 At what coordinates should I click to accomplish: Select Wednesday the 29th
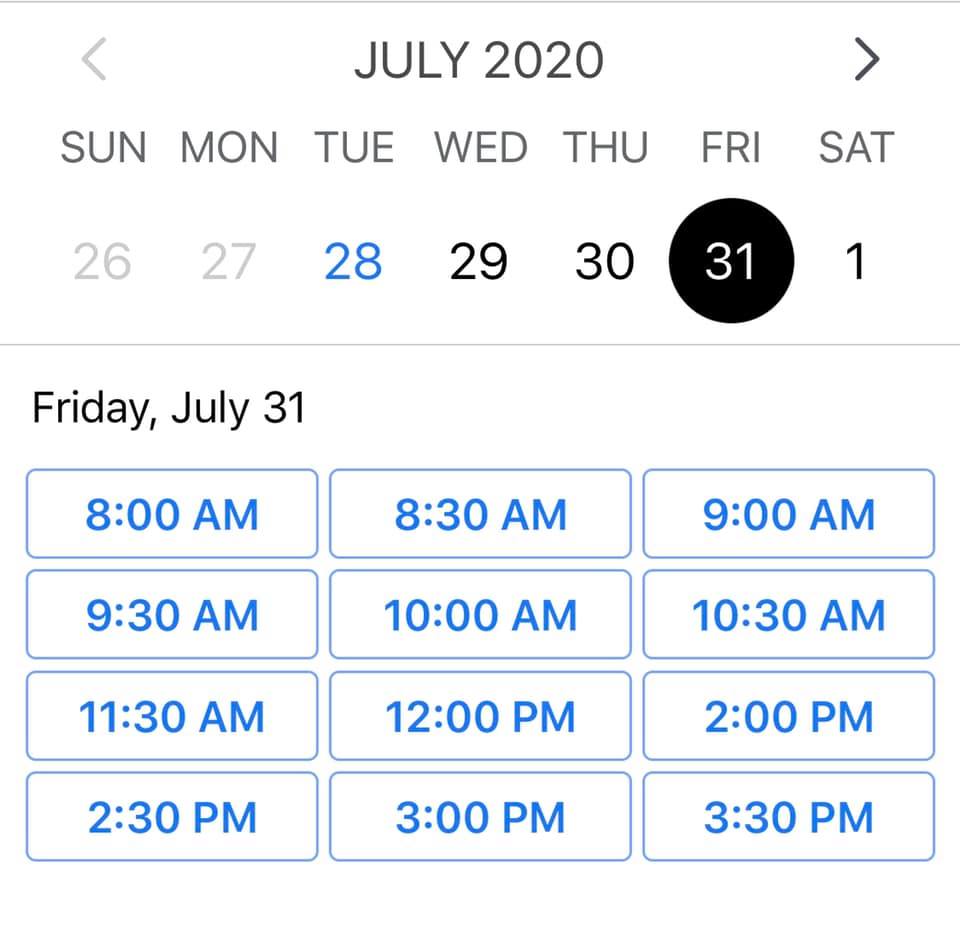click(478, 262)
